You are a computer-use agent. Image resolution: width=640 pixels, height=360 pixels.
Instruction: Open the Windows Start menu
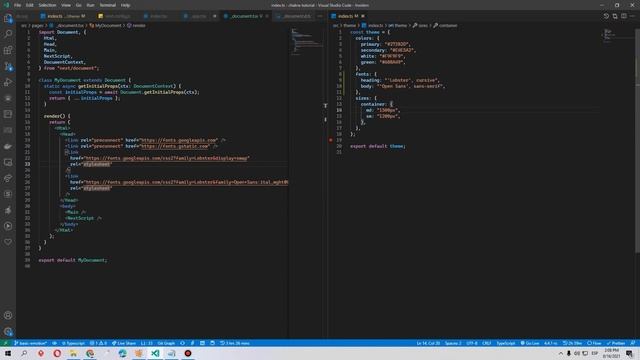click(8, 353)
